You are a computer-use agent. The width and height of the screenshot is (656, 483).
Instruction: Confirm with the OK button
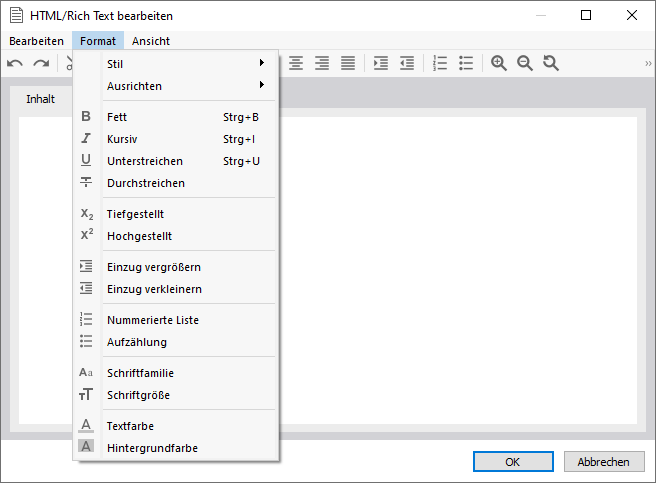513,462
